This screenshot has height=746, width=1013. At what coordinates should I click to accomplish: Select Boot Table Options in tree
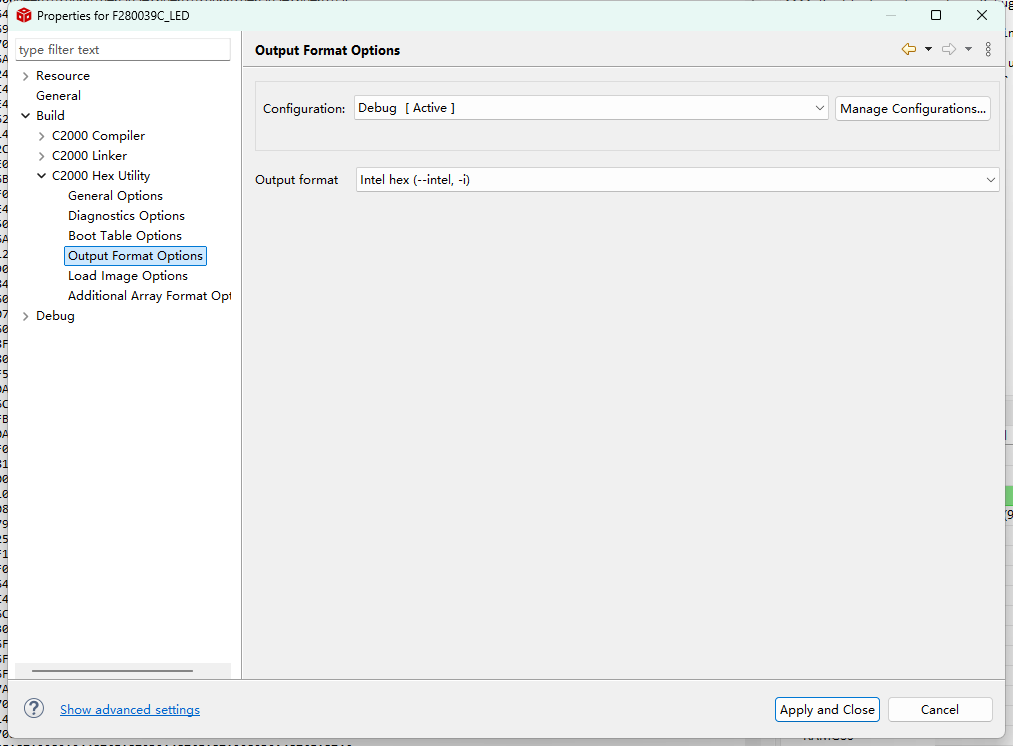[125, 236]
